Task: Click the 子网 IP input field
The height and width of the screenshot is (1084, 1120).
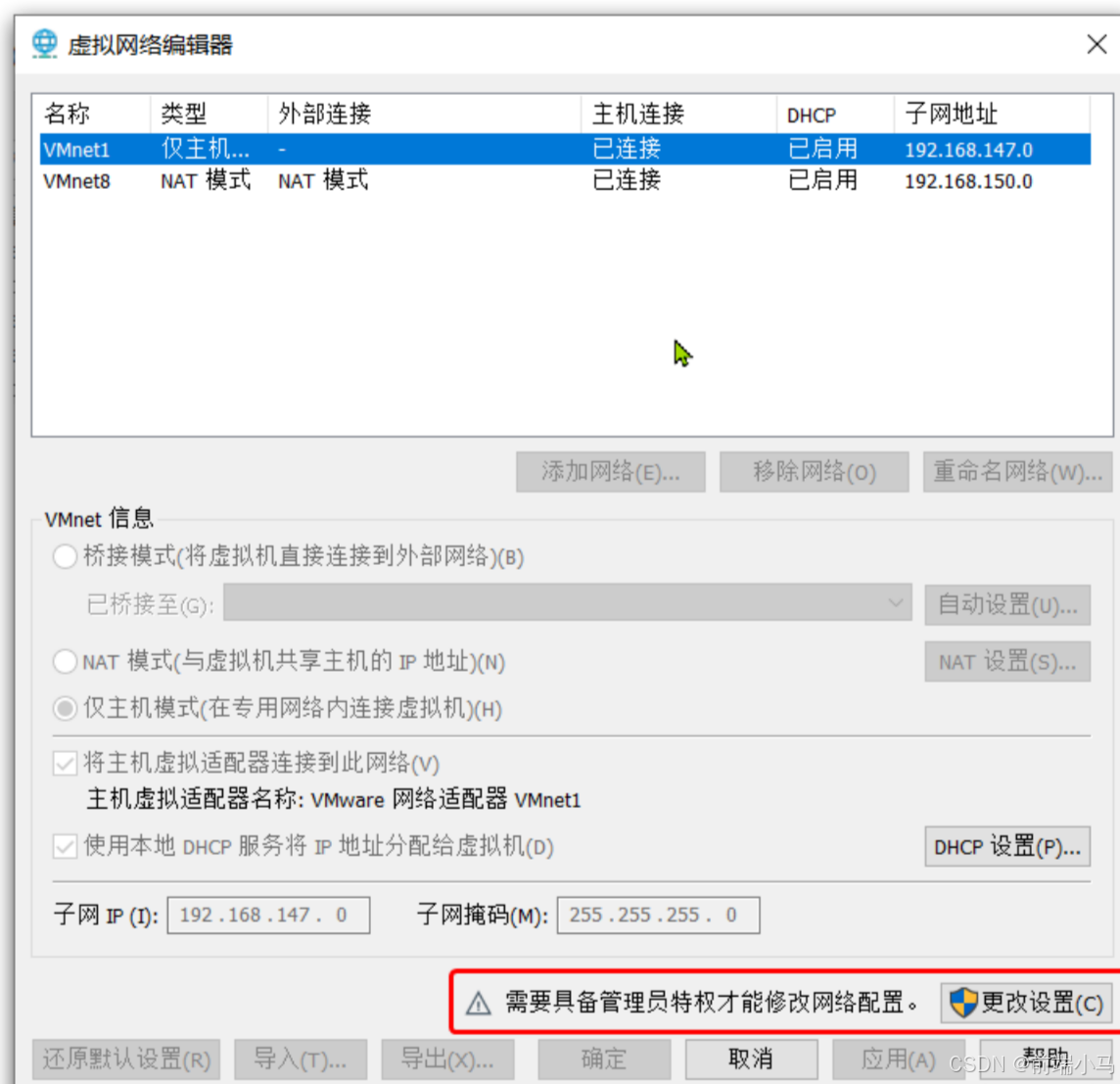Action: click(x=268, y=916)
